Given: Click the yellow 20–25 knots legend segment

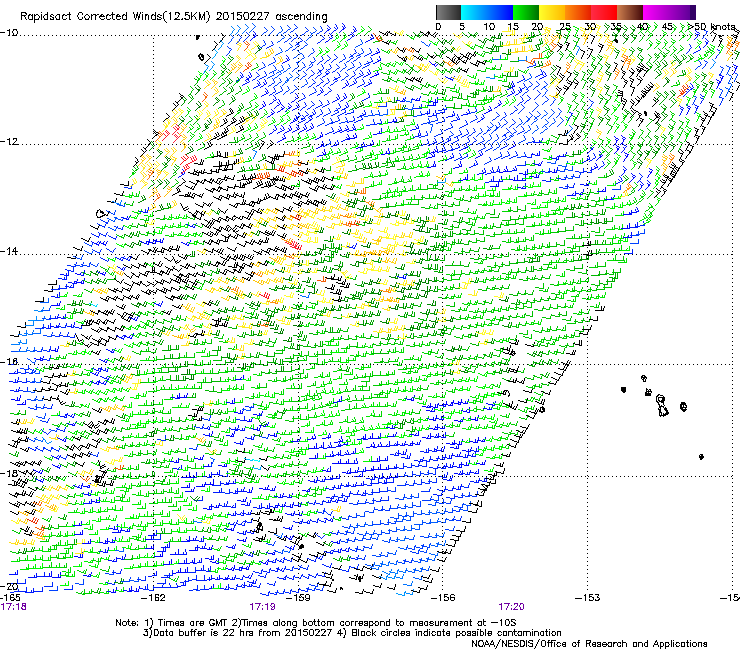Looking at the screenshot, I should click(x=552, y=12).
